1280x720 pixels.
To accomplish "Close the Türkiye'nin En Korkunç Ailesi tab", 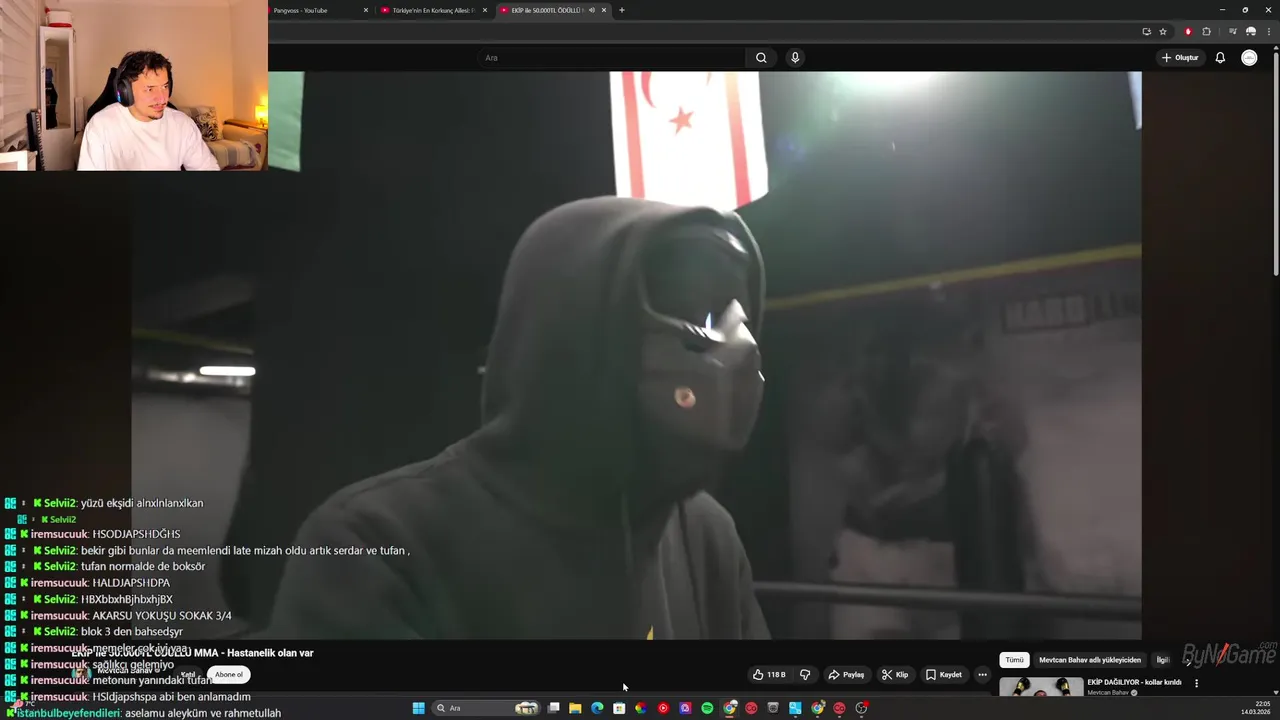I will (x=485, y=10).
